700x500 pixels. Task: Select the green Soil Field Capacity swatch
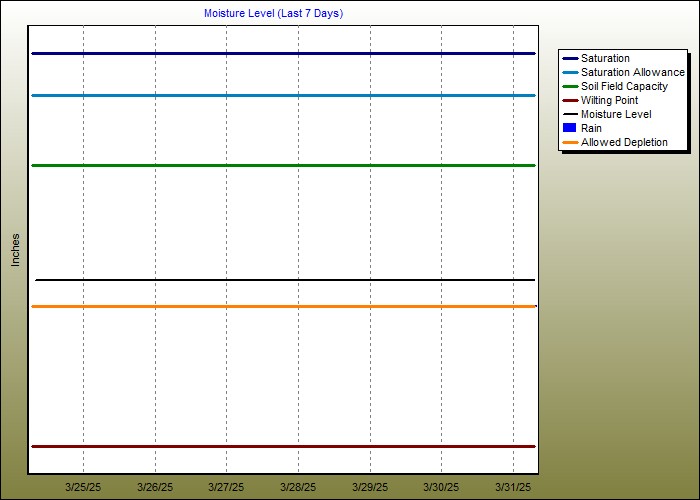point(570,86)
